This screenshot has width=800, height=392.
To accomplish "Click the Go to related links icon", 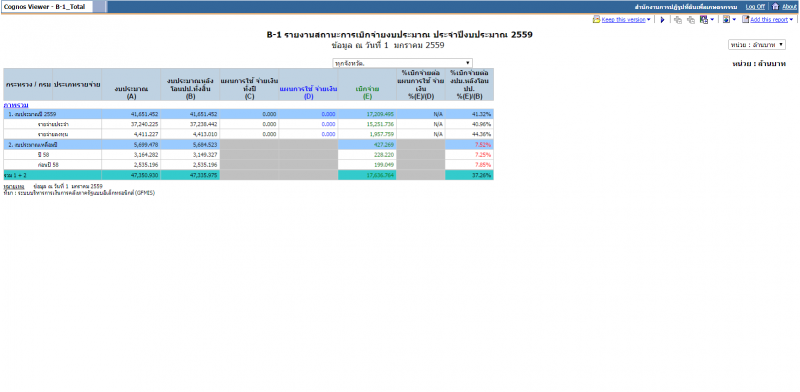I will 704,19.
